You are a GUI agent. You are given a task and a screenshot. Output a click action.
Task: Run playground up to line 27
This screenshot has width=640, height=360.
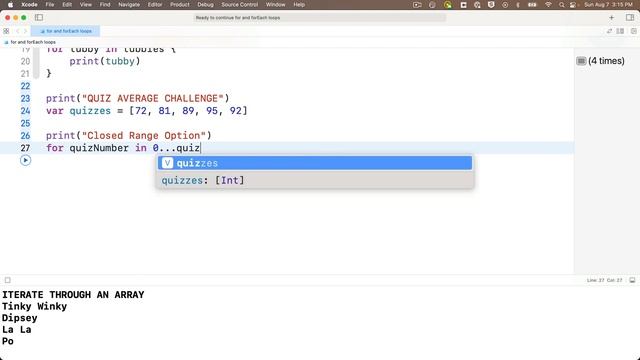tap(25, 160)
